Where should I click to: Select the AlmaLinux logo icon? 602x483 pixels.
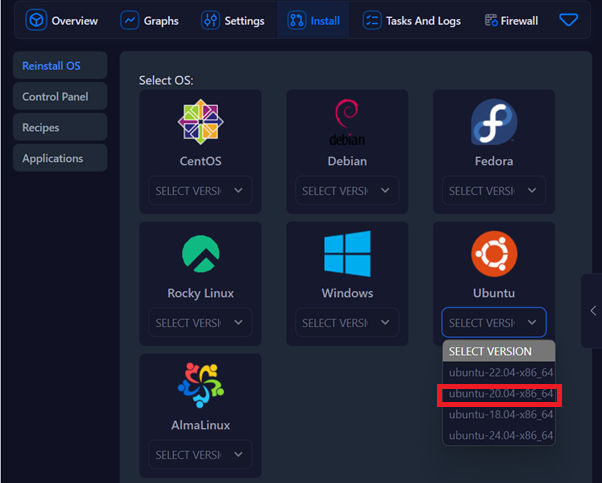pos(201,386)
